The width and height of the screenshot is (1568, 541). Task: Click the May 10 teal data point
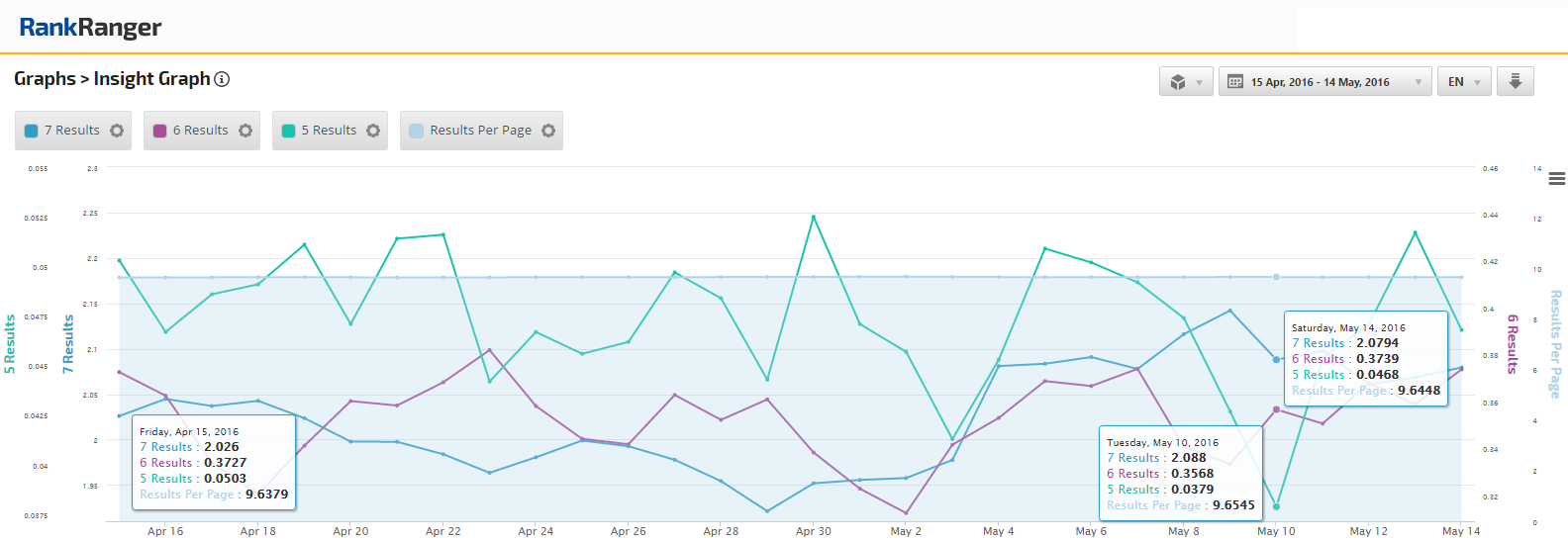tap(1276, 506)
